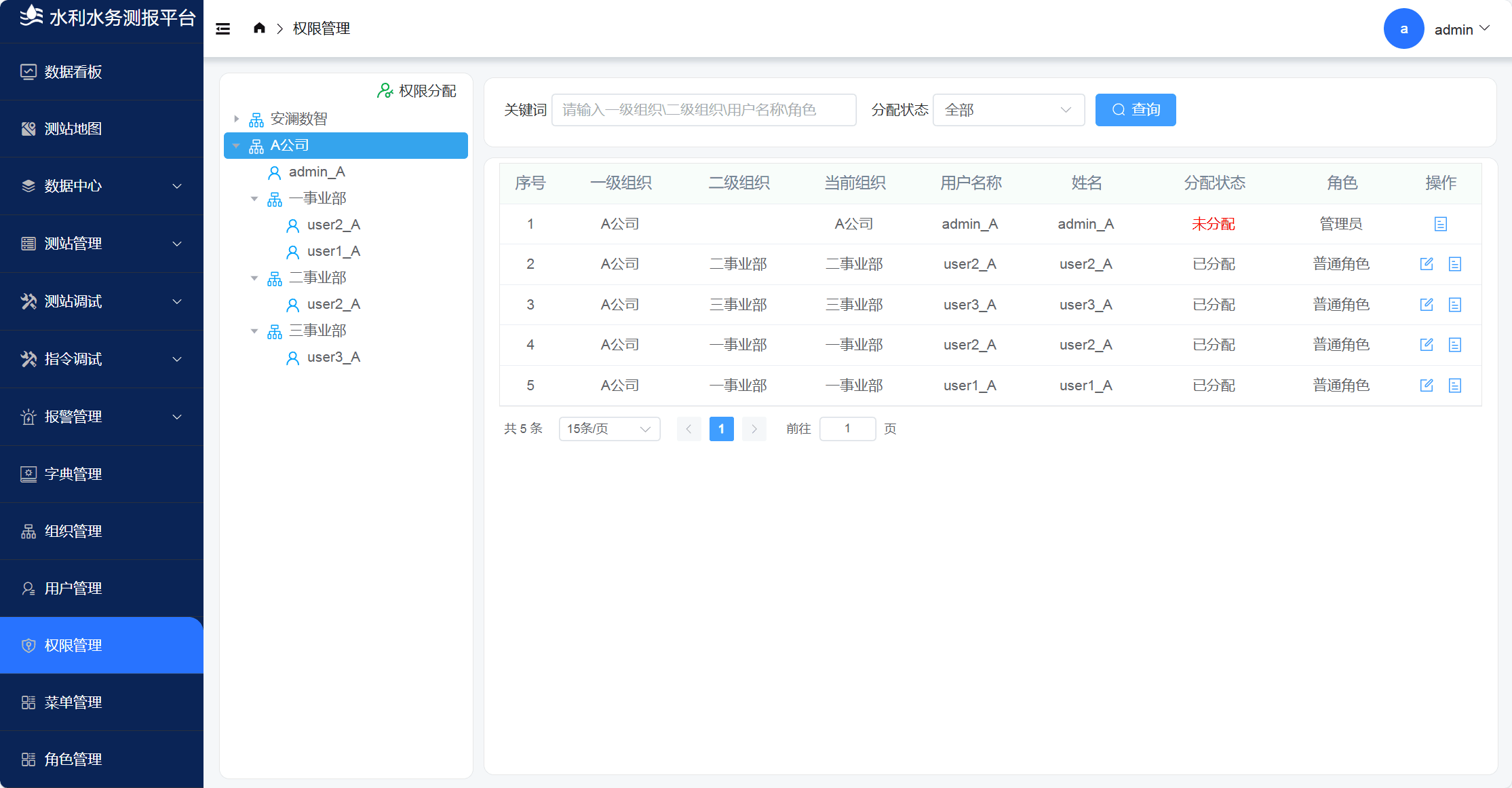Click the home breadcrumb icon
This screenshot has width=1512, height=788.
[259, 28]
